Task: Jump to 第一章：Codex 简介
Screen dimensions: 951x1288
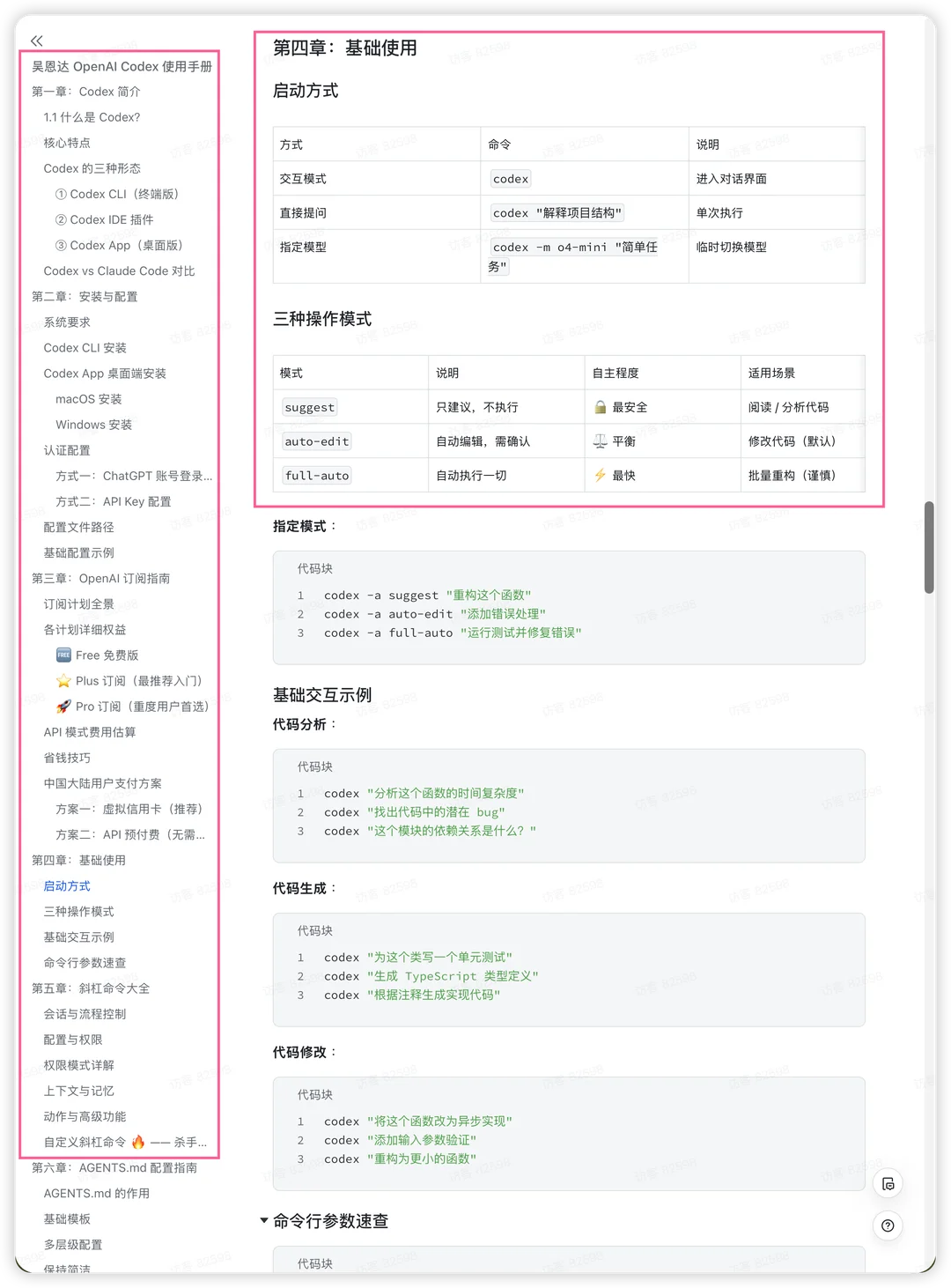Action: tap(86, 92)
